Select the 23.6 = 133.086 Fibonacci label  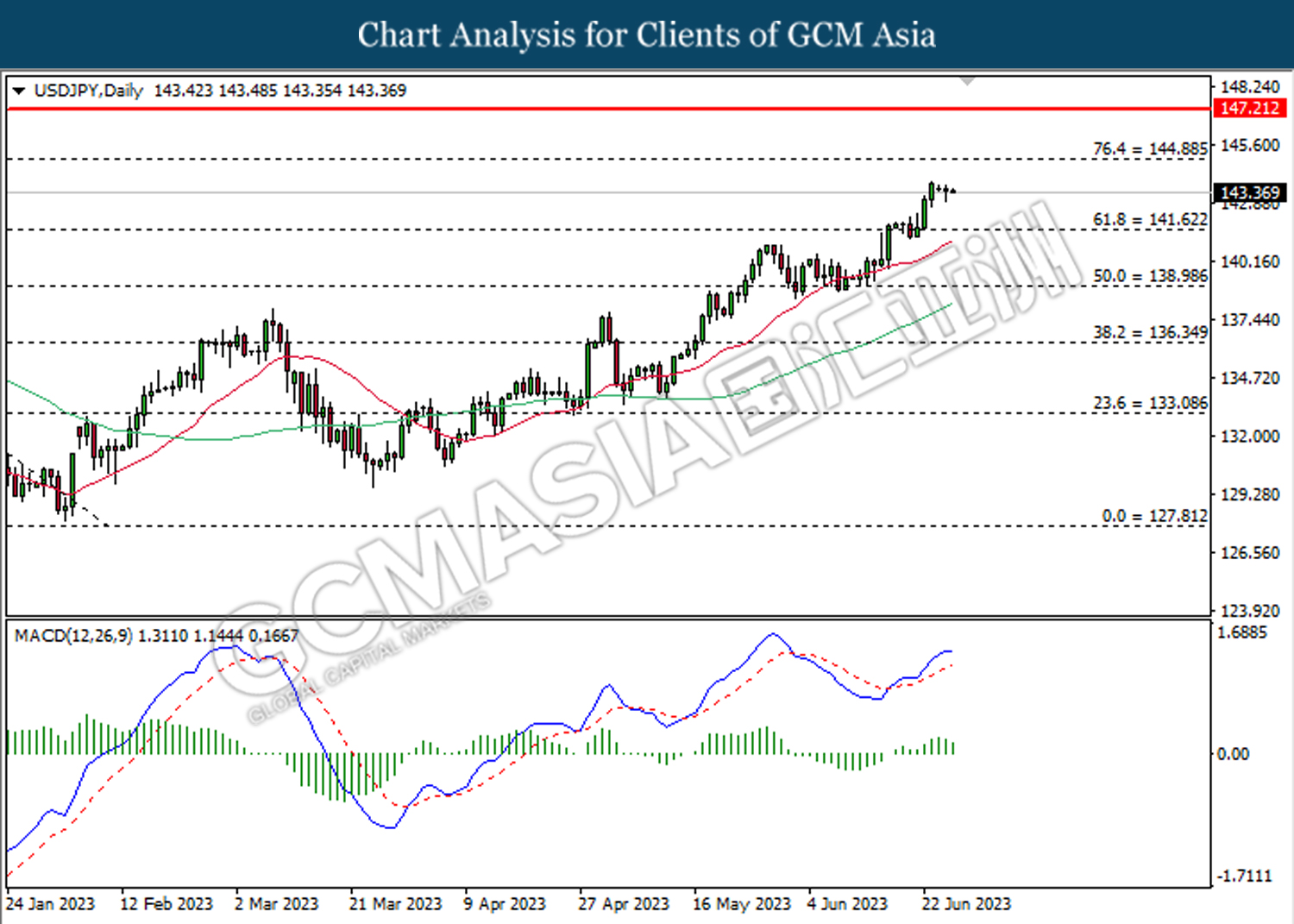tap(1150, 403)
